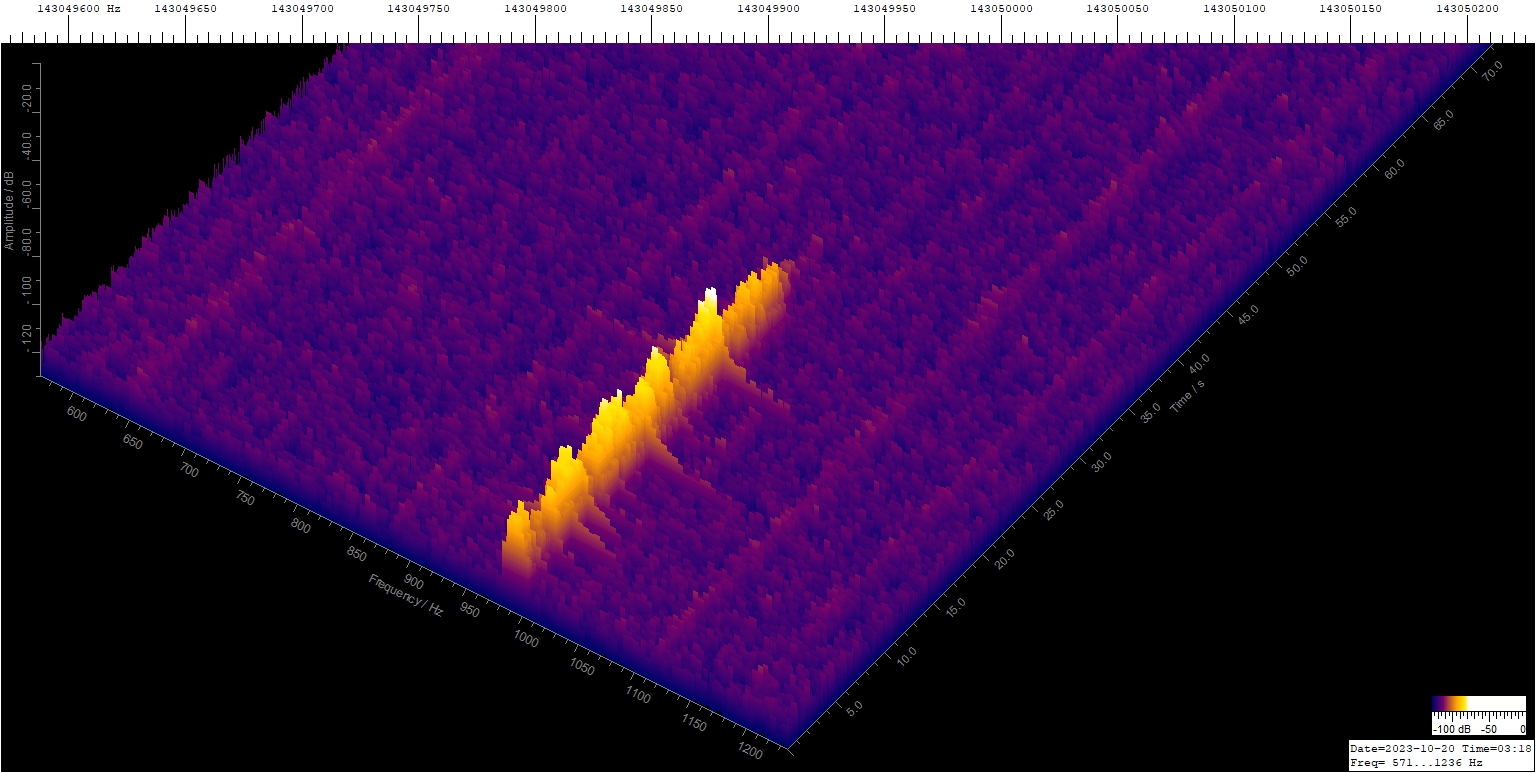1536x773 pixels.
Task: Click the 700 frequency axis tick label
Action: 189,471
